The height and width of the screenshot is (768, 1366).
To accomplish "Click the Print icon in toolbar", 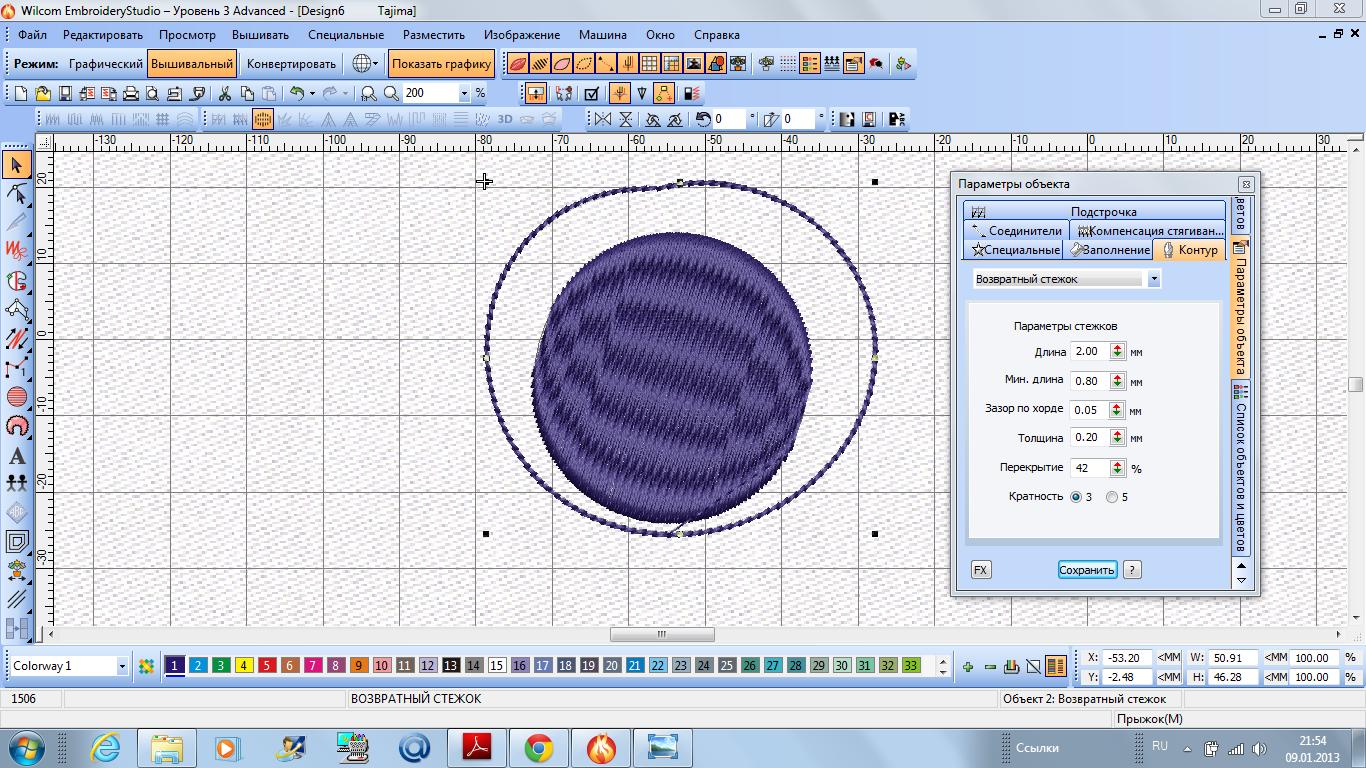I will (130, 94).
